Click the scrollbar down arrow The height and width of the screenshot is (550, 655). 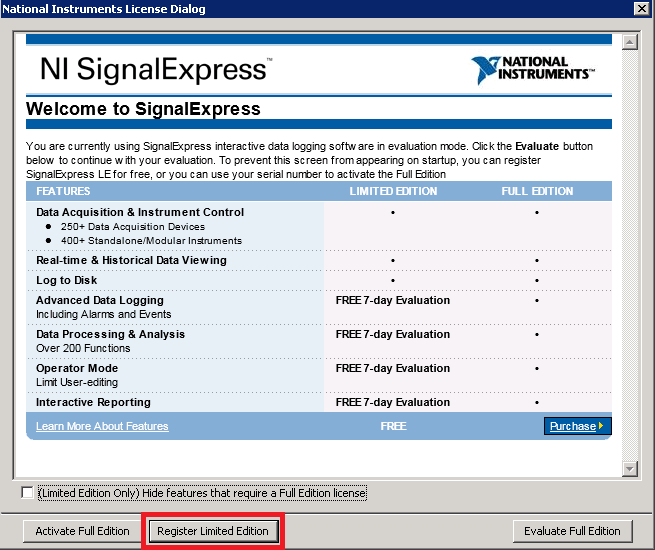coord(629,469)
